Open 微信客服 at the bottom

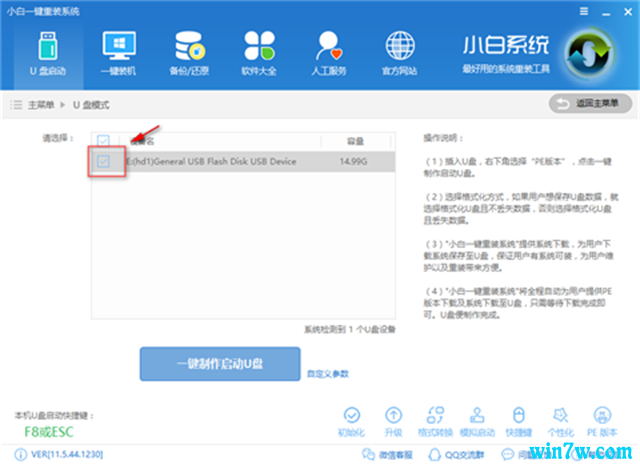coord(387,454)
